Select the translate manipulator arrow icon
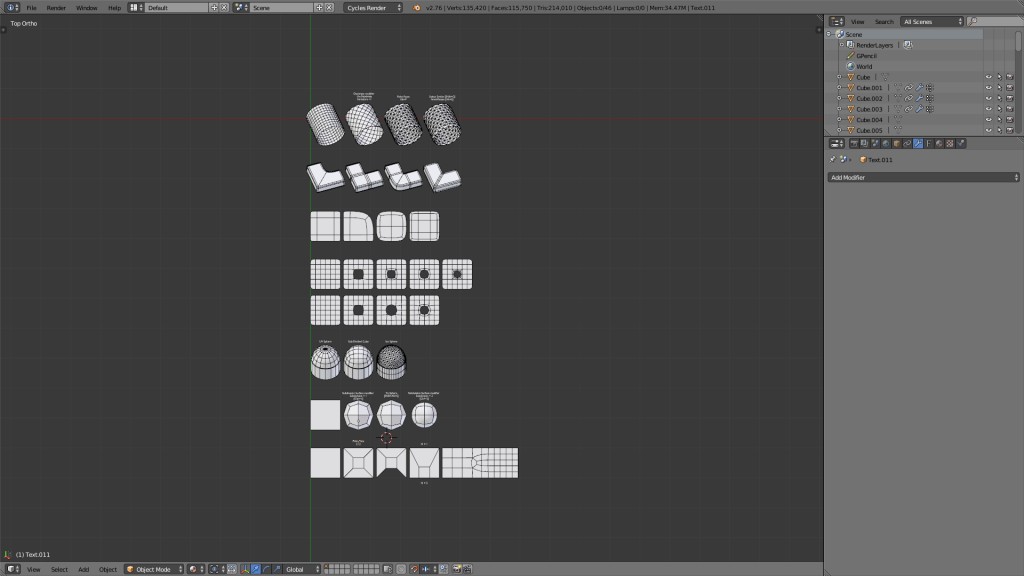1024x576 pixels. (x=256, y=568)
